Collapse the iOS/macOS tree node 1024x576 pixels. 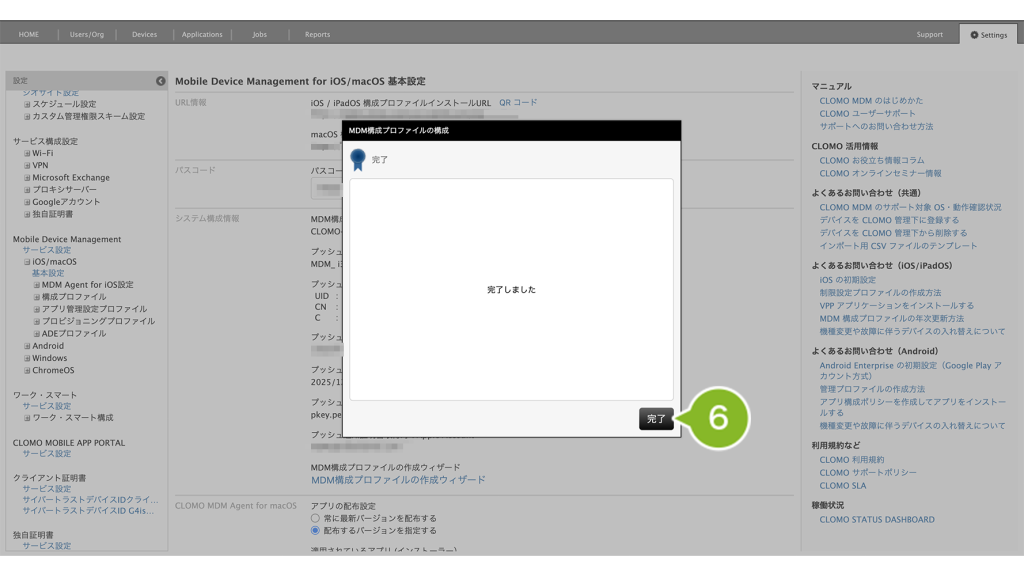(27, 261)
